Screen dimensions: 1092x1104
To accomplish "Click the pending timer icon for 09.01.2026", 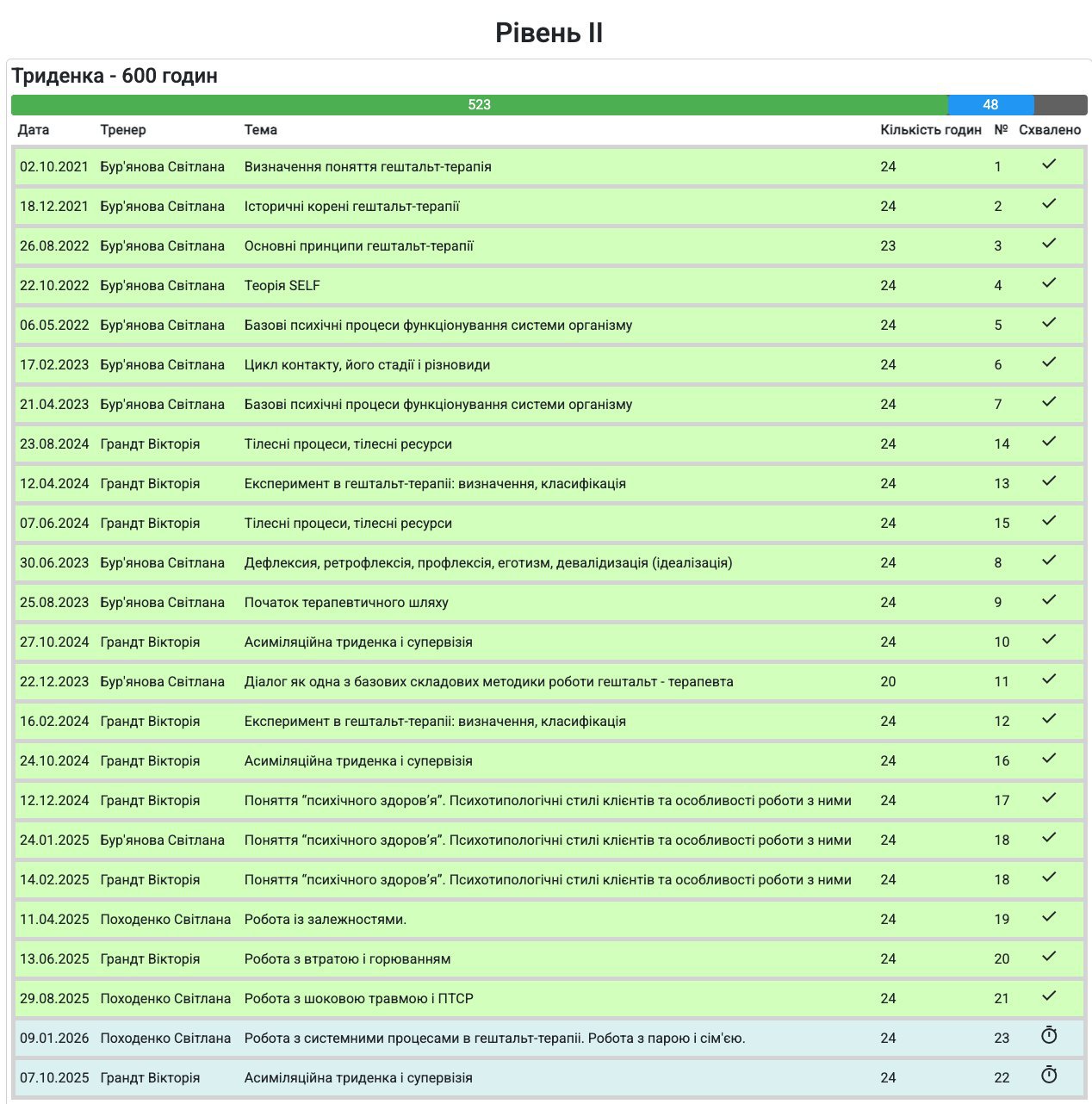I will (x=1048, y=1035).
